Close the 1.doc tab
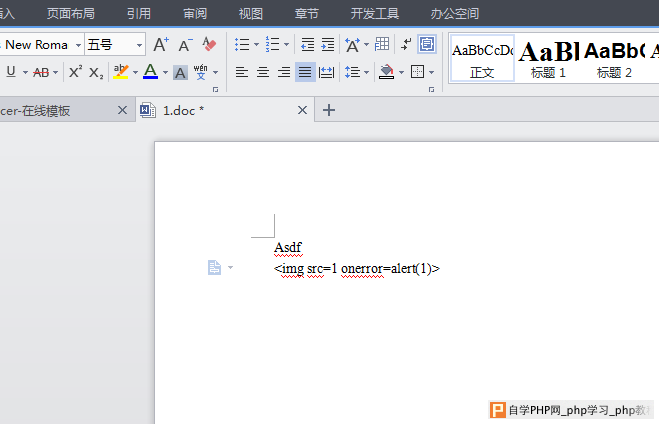Screen dimensions: 659x424 pos(302,110)
